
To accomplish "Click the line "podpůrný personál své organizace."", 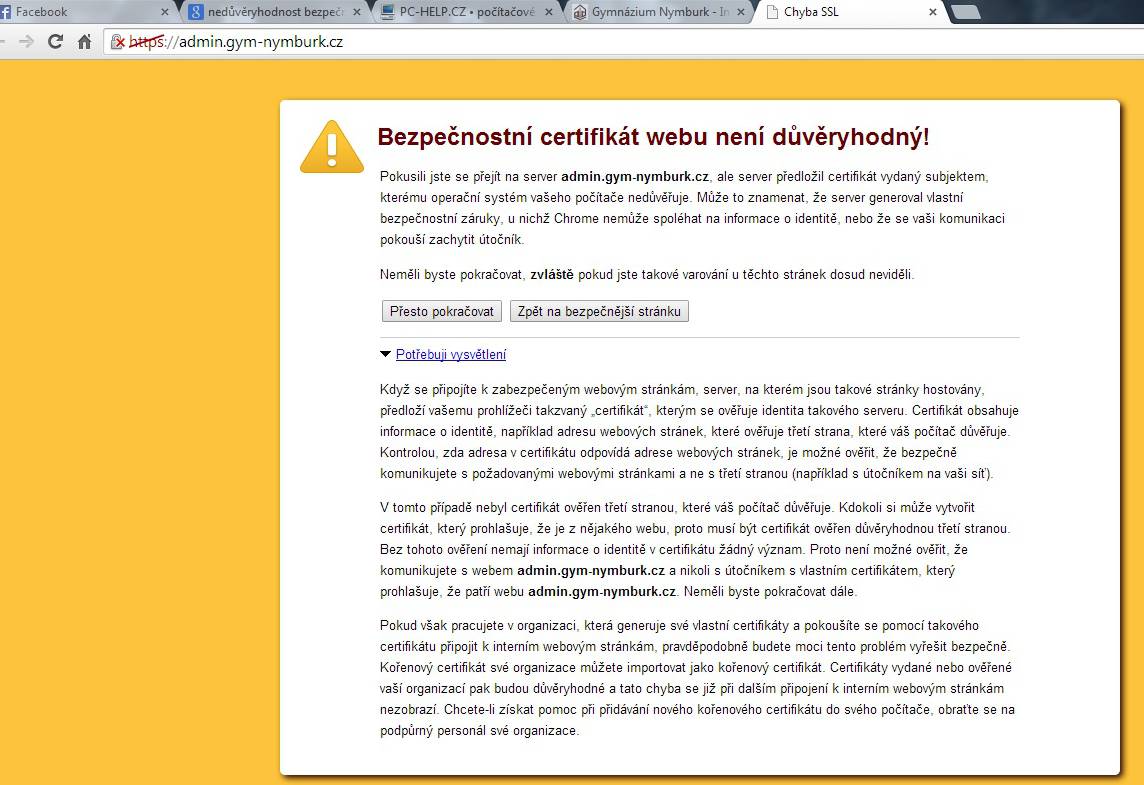I will (x=479, y=730).
